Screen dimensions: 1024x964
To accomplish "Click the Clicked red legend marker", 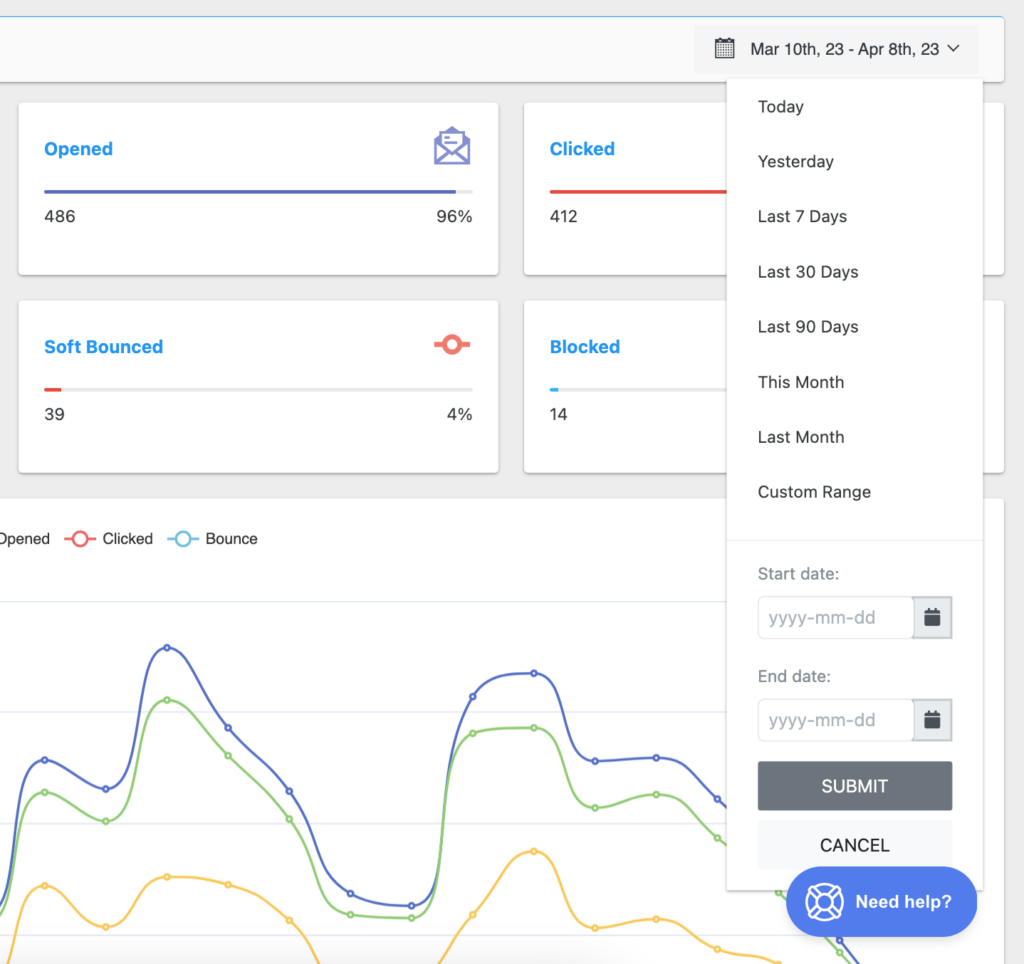I will (x=80, y=539).
